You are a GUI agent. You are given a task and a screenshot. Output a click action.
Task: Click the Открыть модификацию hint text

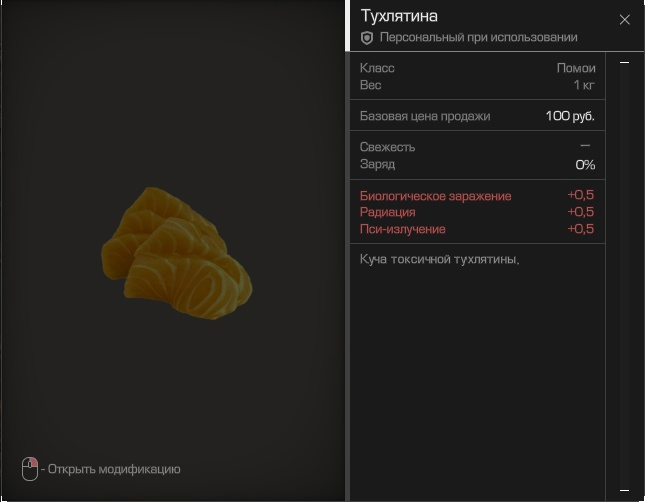pos(114,469)
